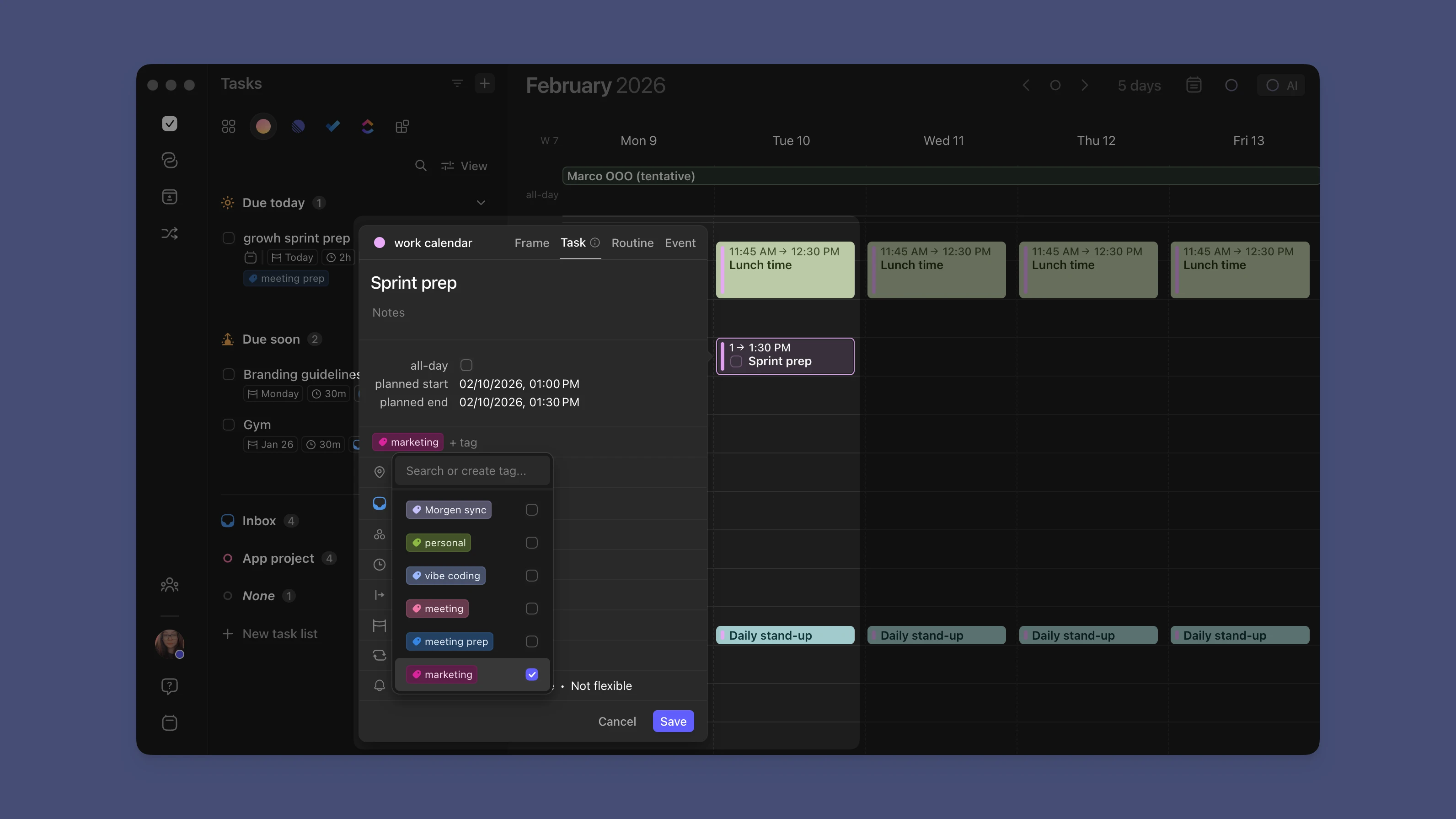Click the AI button in top right
Image resolution: width=1456 pixels, height=819 pixels.
click(1282, 86)
